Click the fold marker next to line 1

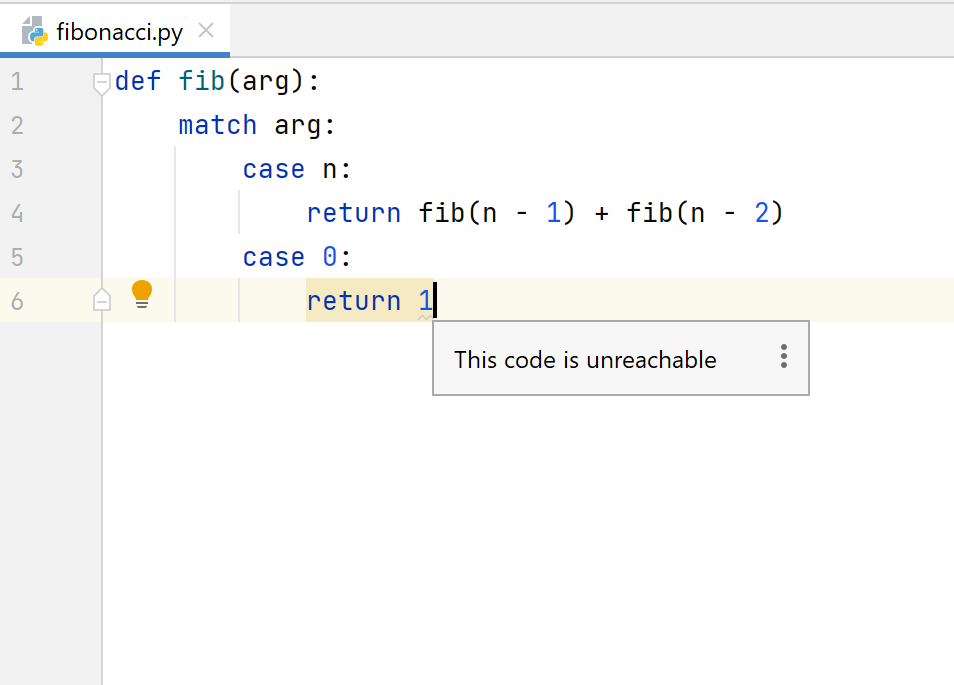tap(101, 83)
